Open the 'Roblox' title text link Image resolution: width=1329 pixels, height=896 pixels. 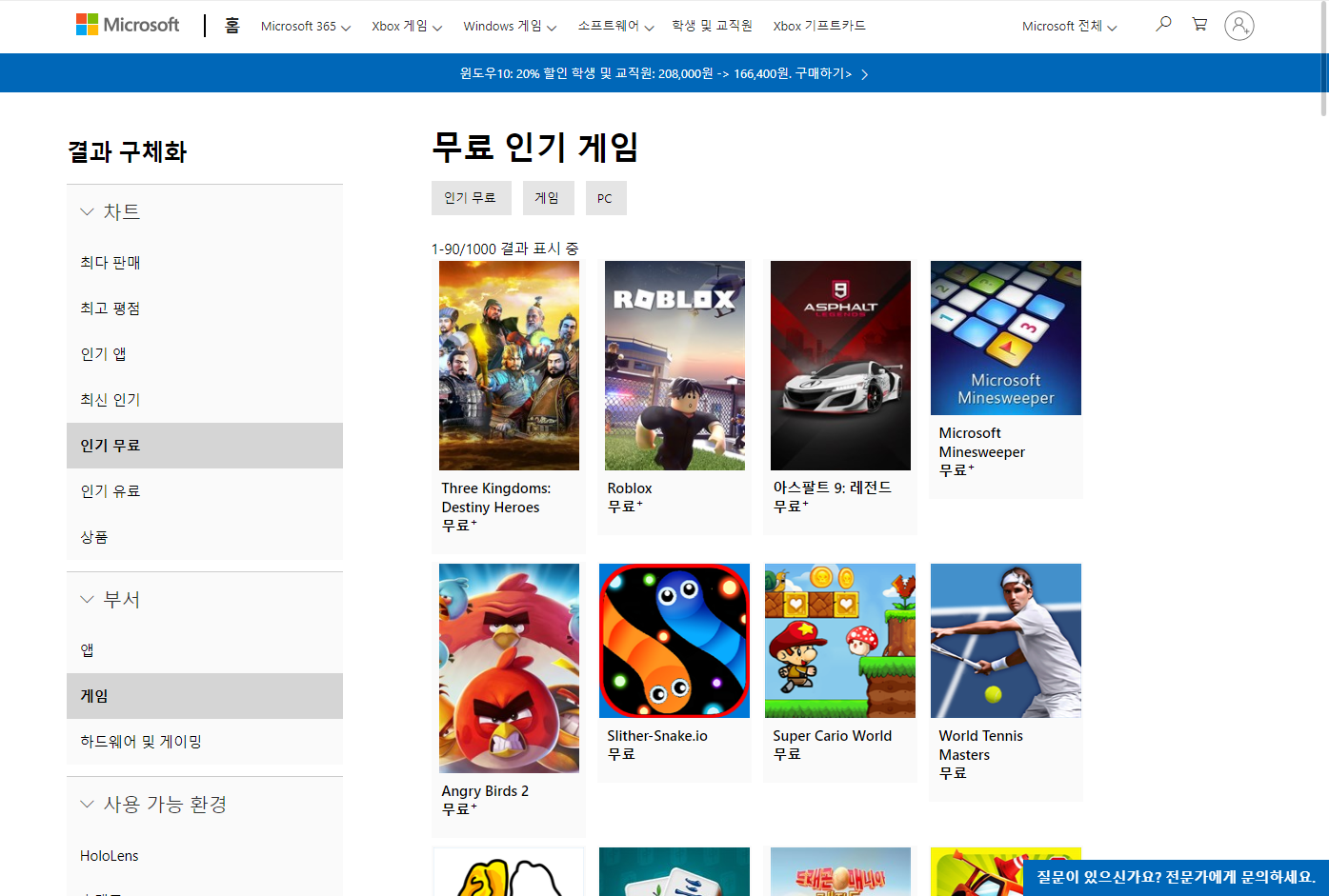pyautogui.click(x=630, y=488)
